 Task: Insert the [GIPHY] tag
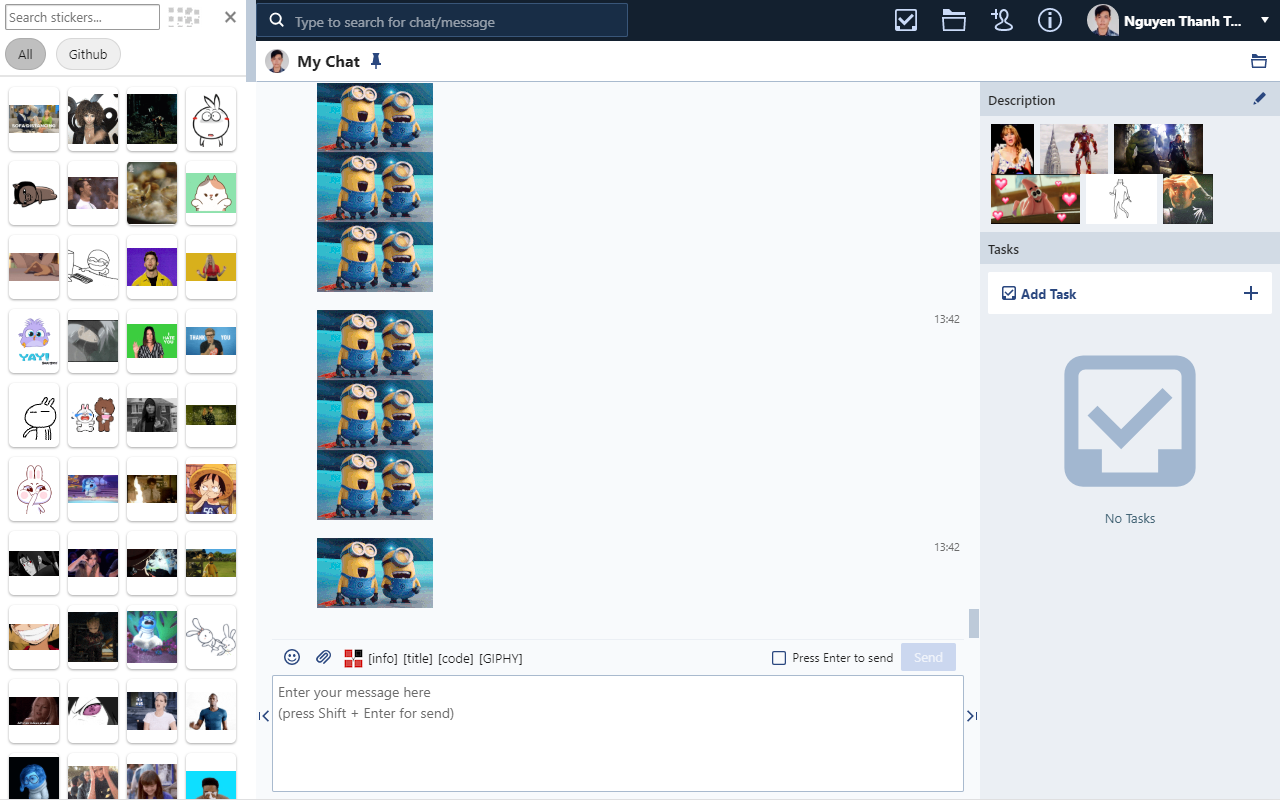coord(500,658)
